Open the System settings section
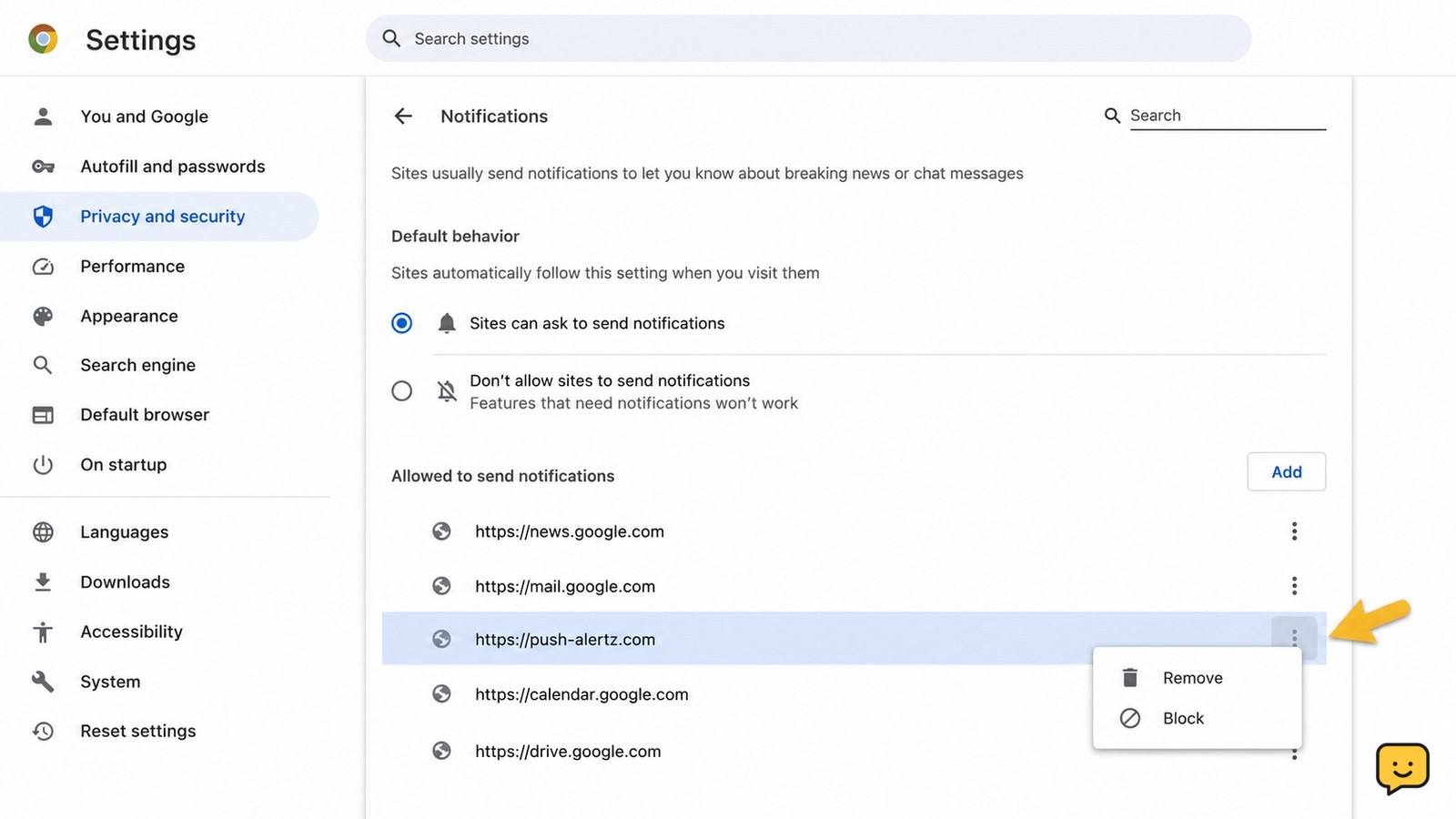1456x819 pixels. coord(159,682)
